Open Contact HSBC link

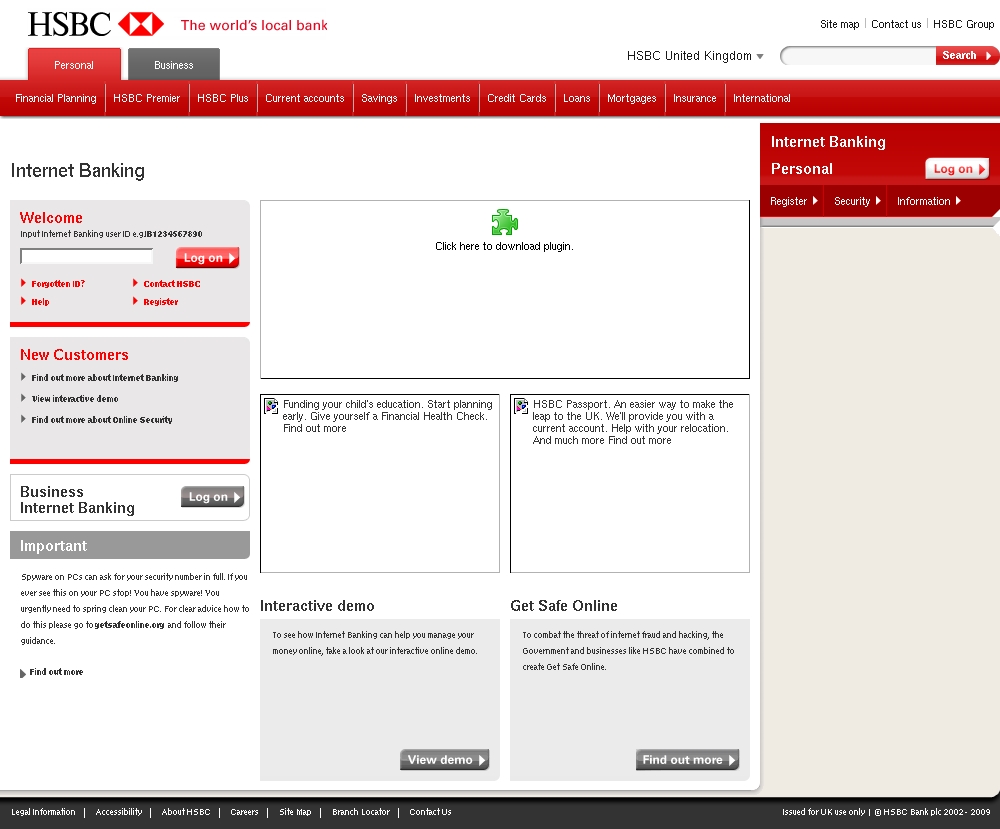click(x=171, y=284)
